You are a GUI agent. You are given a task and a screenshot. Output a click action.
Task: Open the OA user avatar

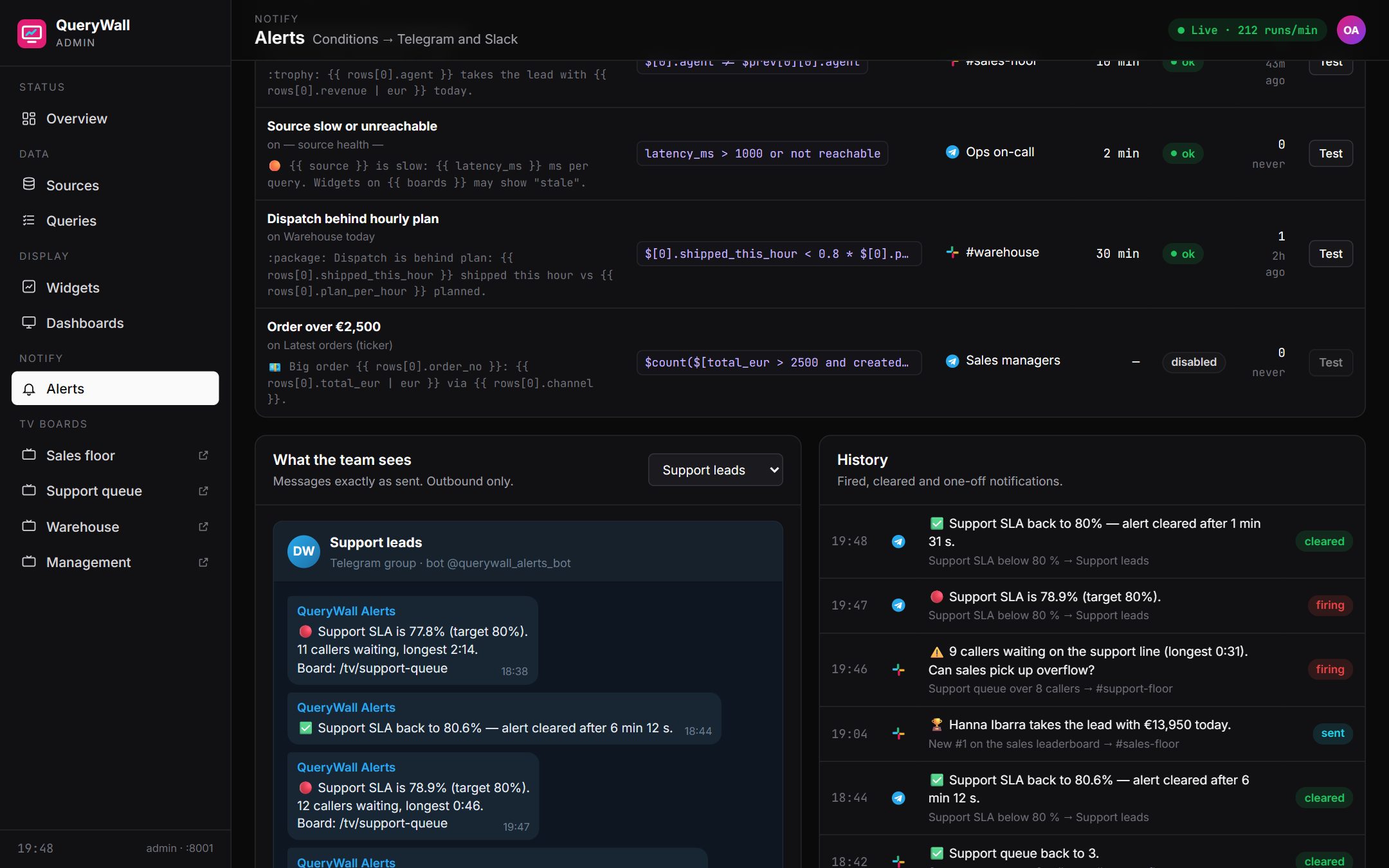tap(1351, 30)
